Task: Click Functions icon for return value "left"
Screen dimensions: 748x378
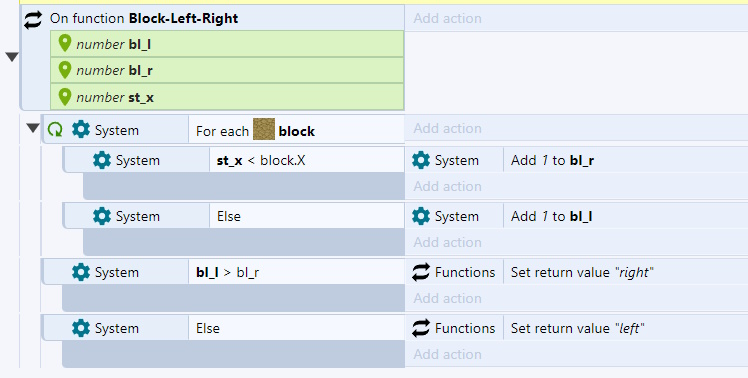Action: [x=421, y=328]
